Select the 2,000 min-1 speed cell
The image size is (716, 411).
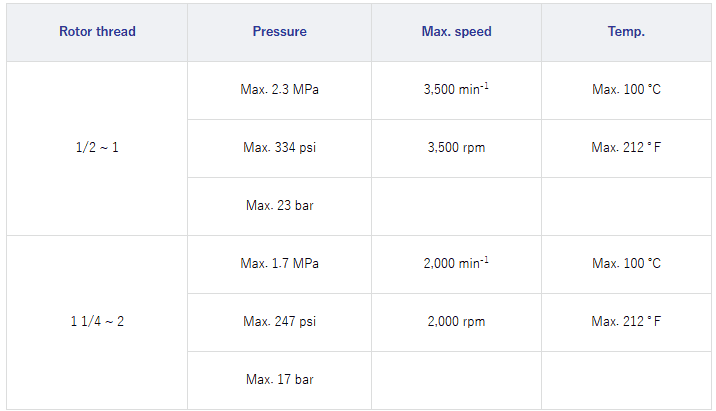[x=456, y=264]
